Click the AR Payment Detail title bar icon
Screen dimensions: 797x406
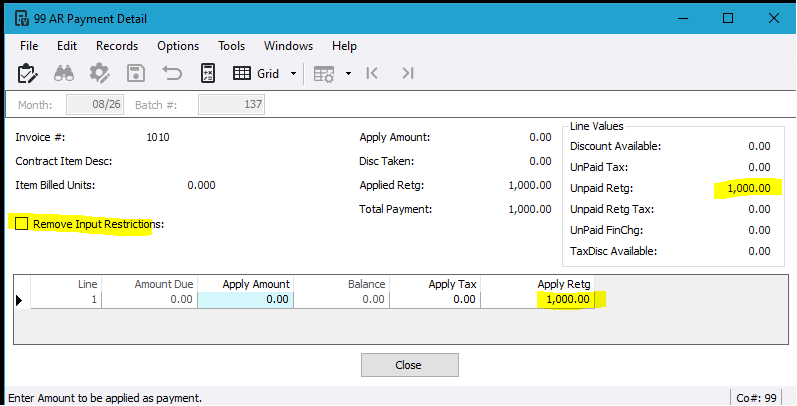point(21,18)
